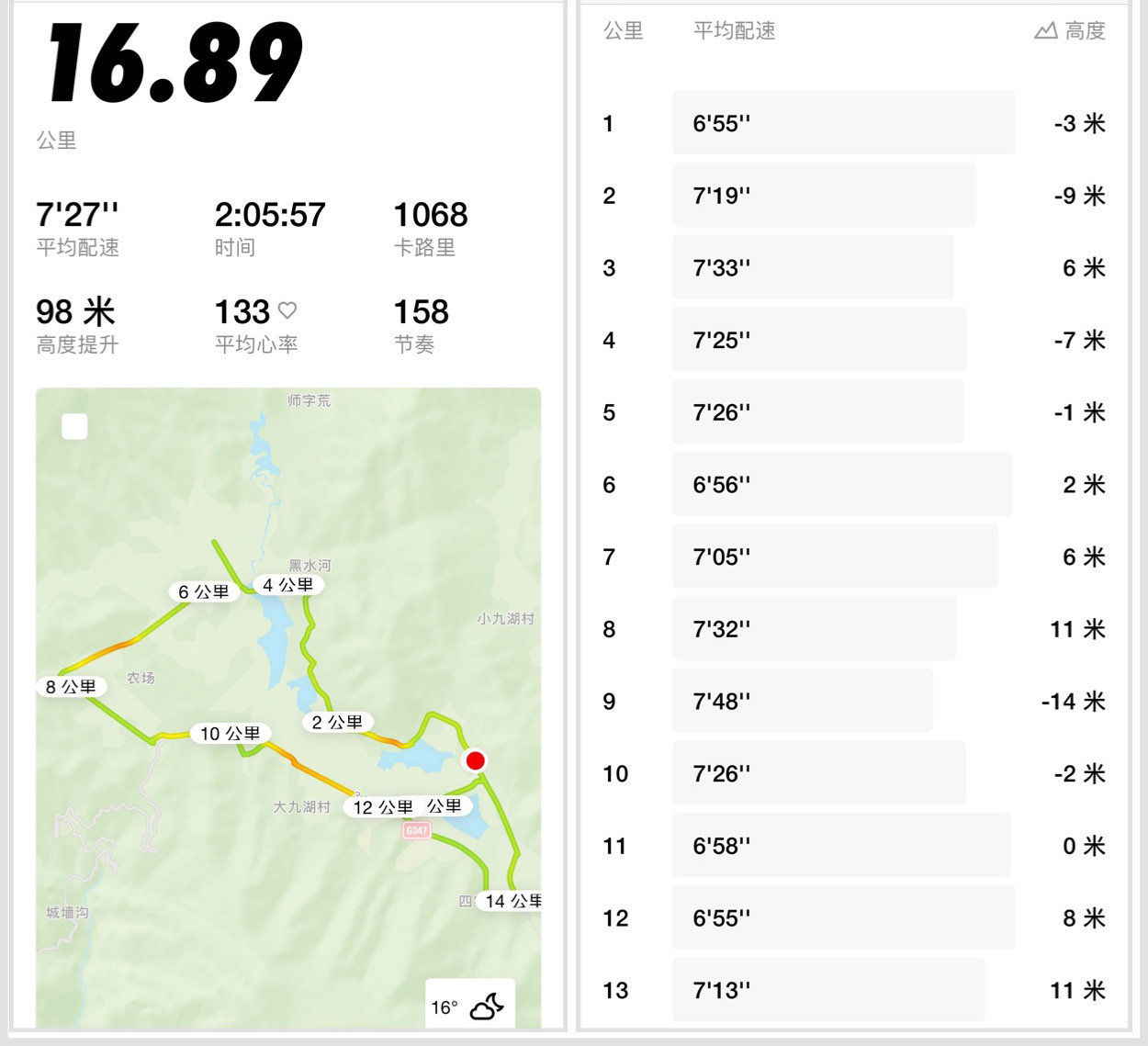Screen dimensions: 1148x1046
Task: Tap the red end-point marker on the map
Action: (x=475, y=760)
